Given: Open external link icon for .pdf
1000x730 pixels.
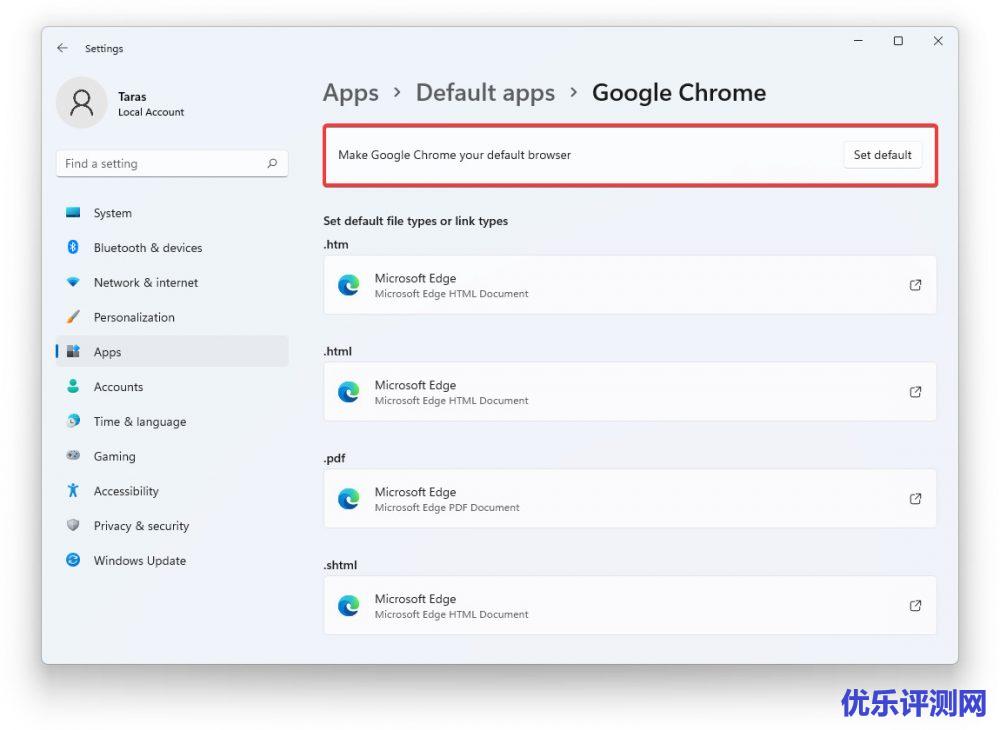Looking at the screenshot, I should 915,499.
